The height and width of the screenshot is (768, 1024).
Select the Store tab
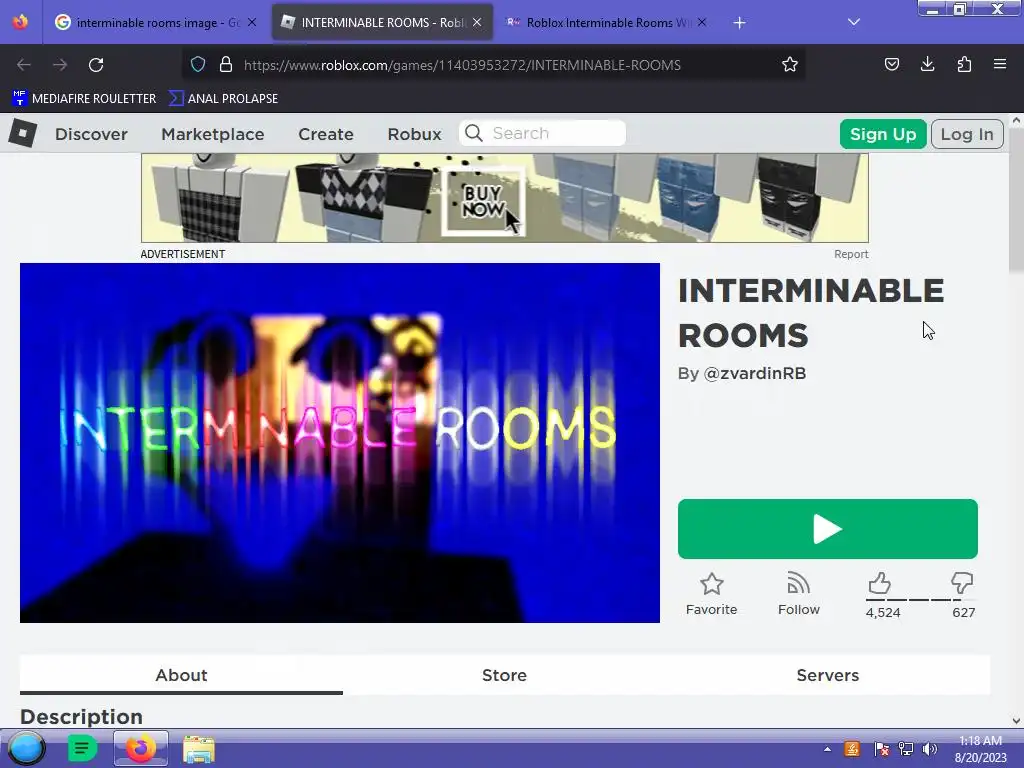point(504,675)
